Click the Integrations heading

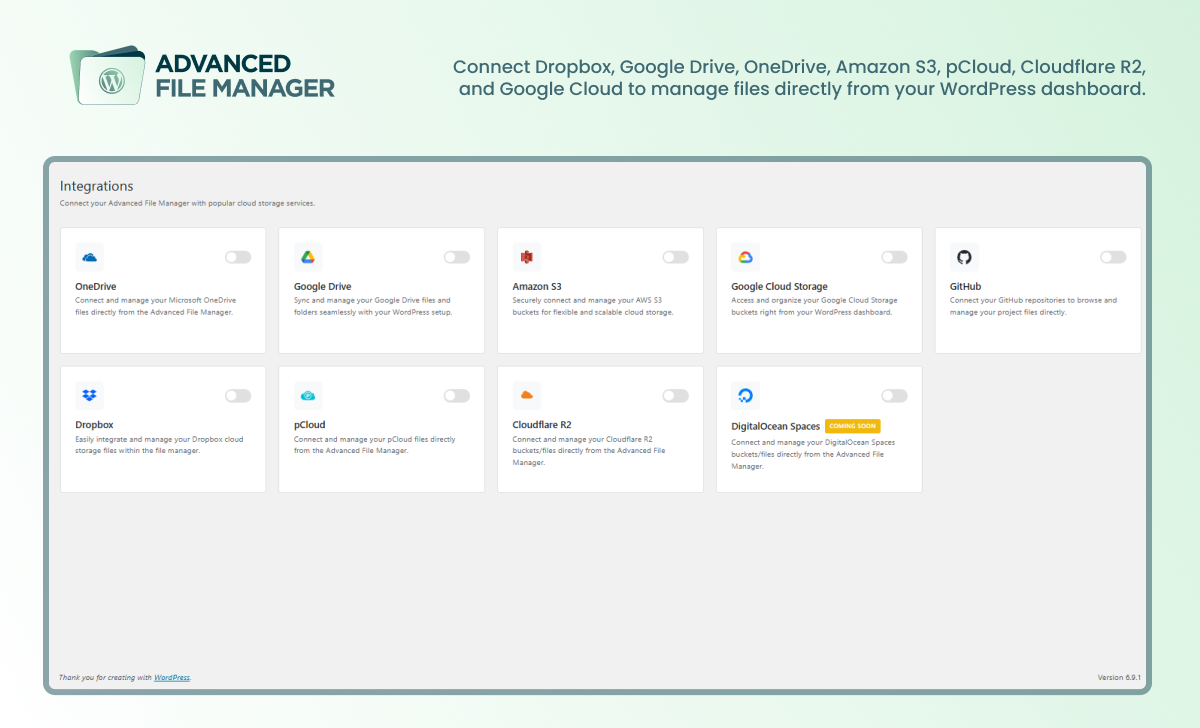click(96, 186)
